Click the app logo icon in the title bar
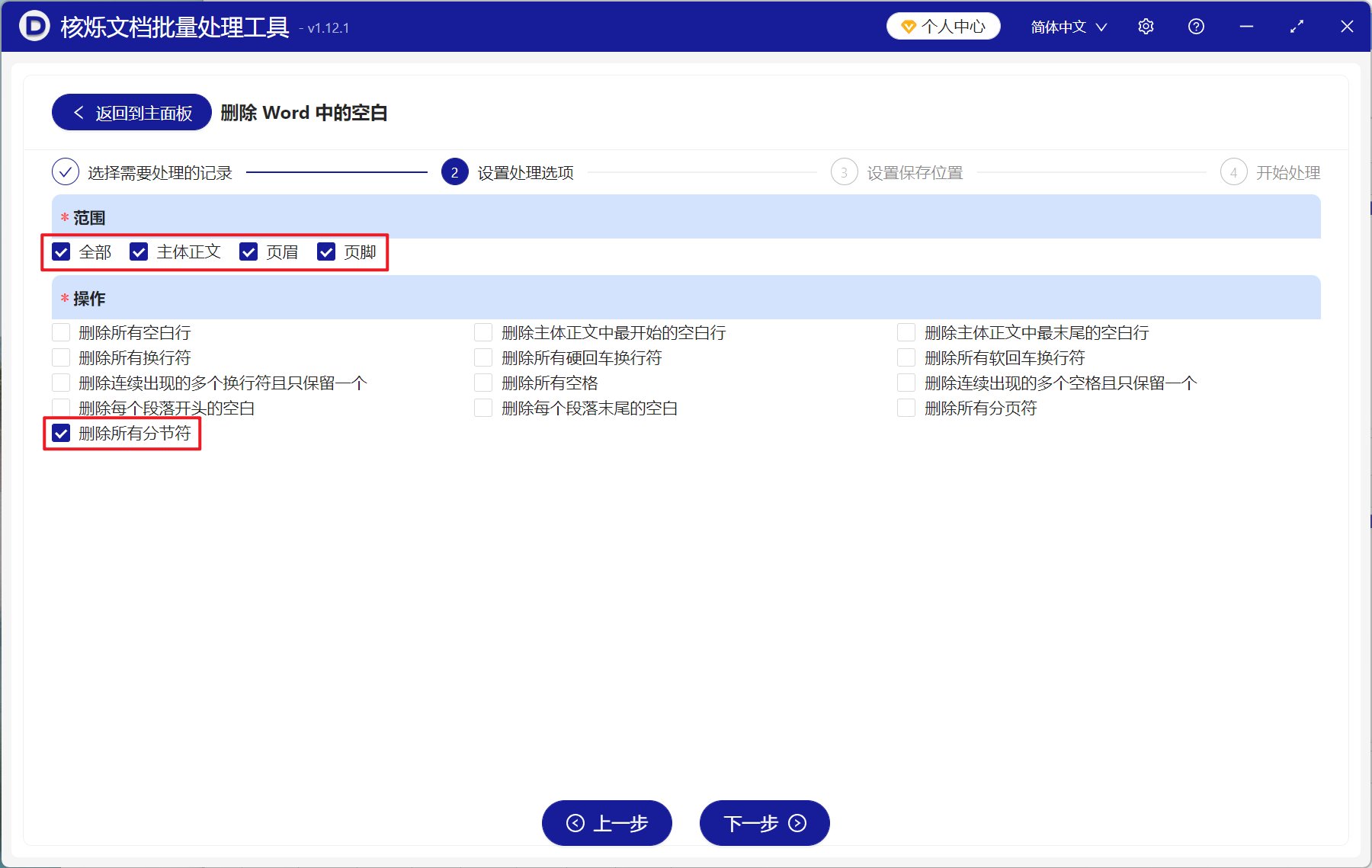 point(32,26)
